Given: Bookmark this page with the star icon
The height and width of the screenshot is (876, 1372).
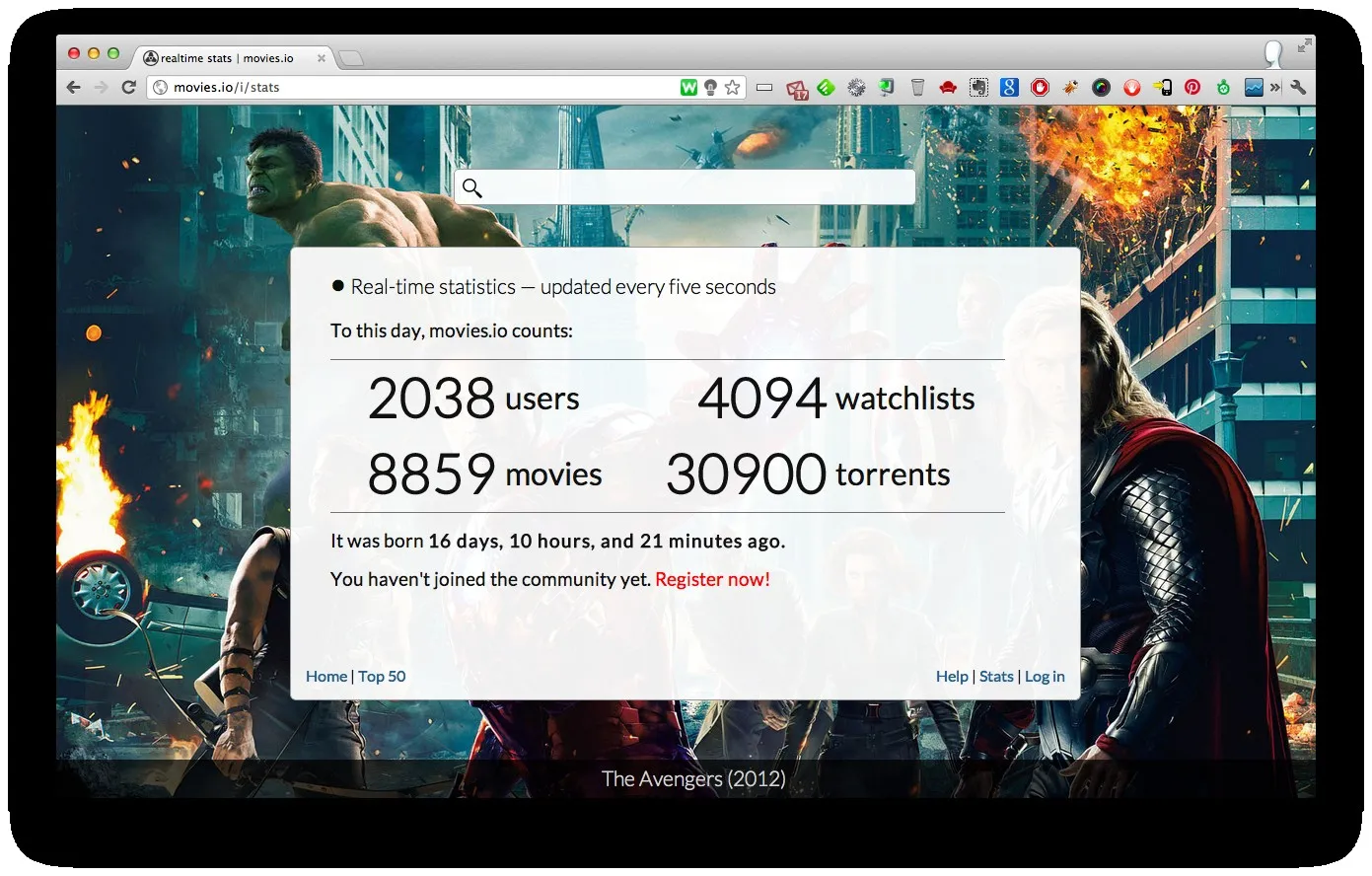Looking at the screenshot, I should (x=732, y=88).
